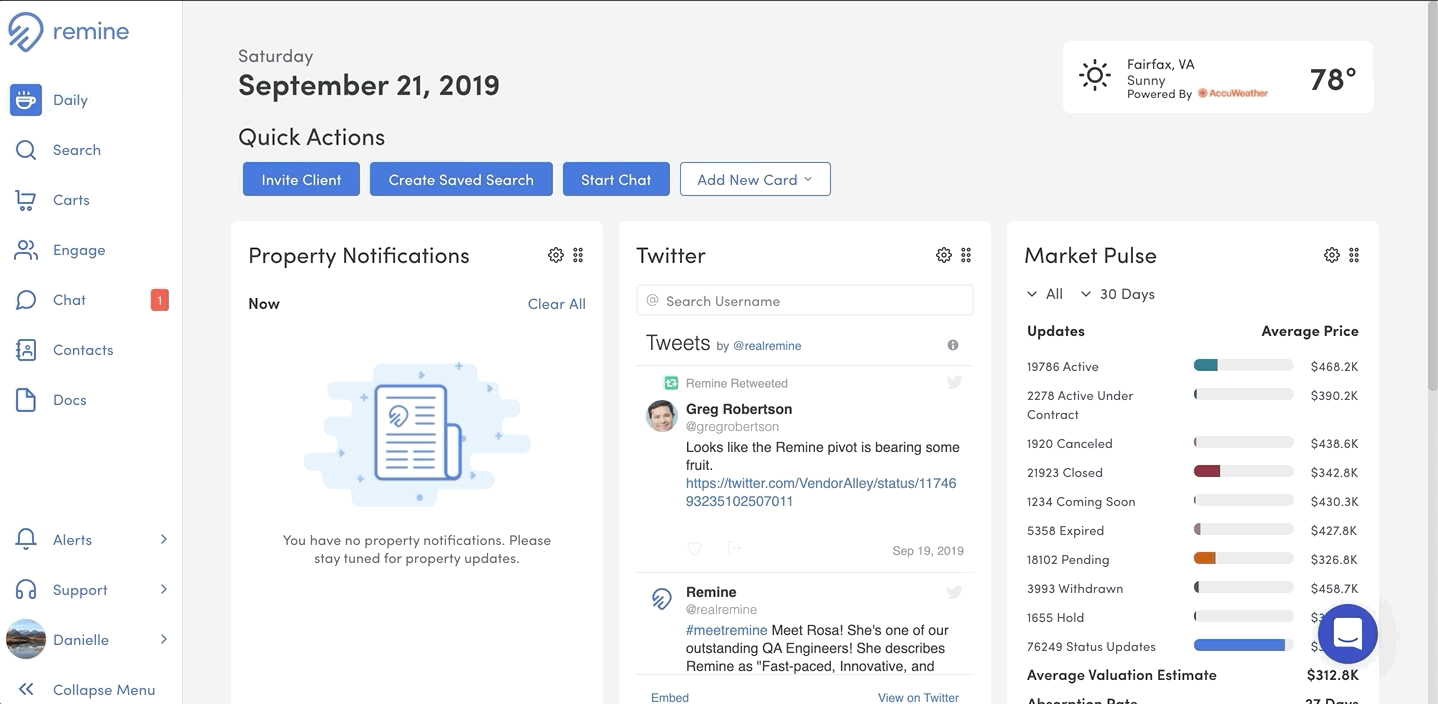Open the floating chat support bubble
Screen dimensions: 1438x704
(1348, 633)
